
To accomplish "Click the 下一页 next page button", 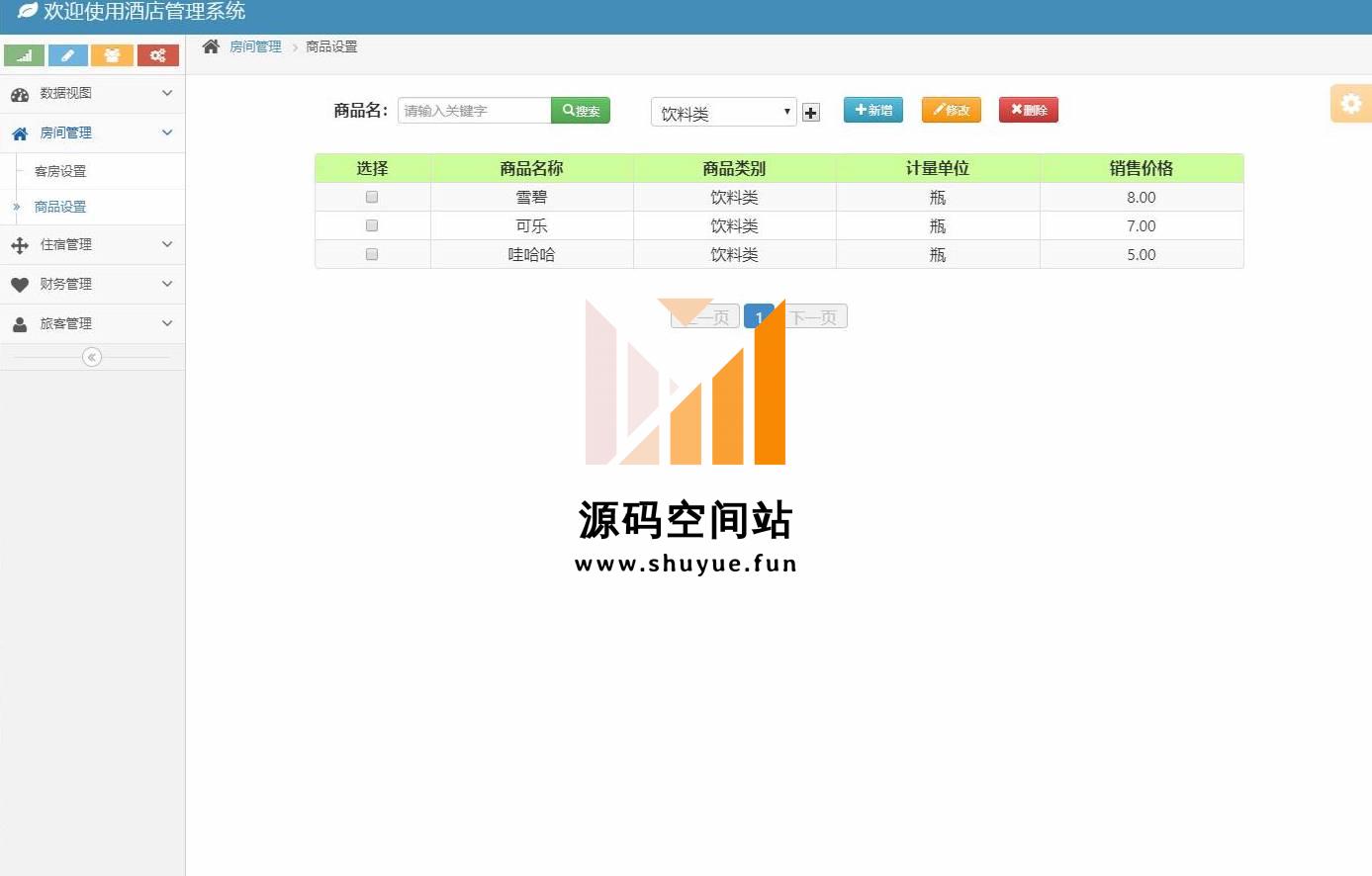I will tap(813, 316).
